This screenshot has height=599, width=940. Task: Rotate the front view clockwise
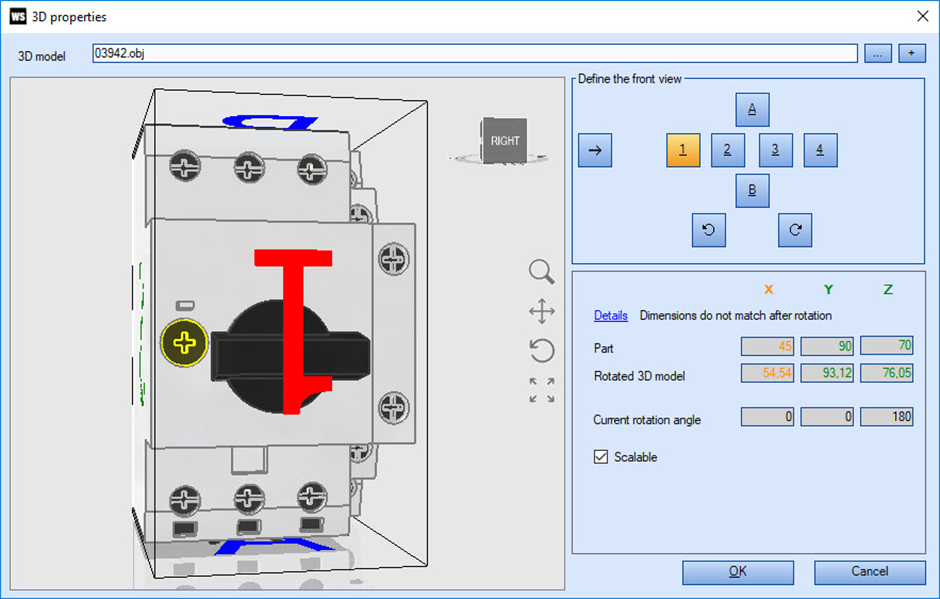795,230
